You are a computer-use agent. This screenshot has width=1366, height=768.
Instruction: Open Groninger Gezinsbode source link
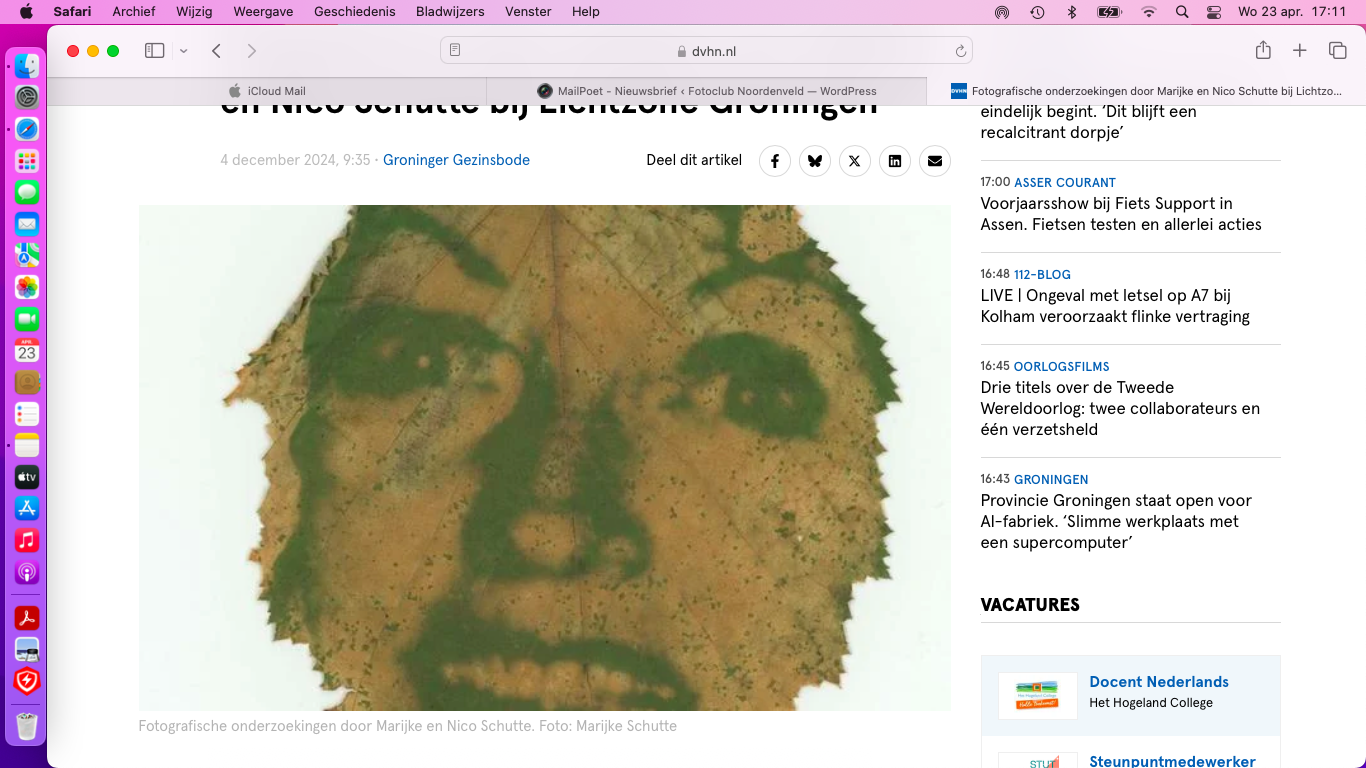[x=456, y=160]
